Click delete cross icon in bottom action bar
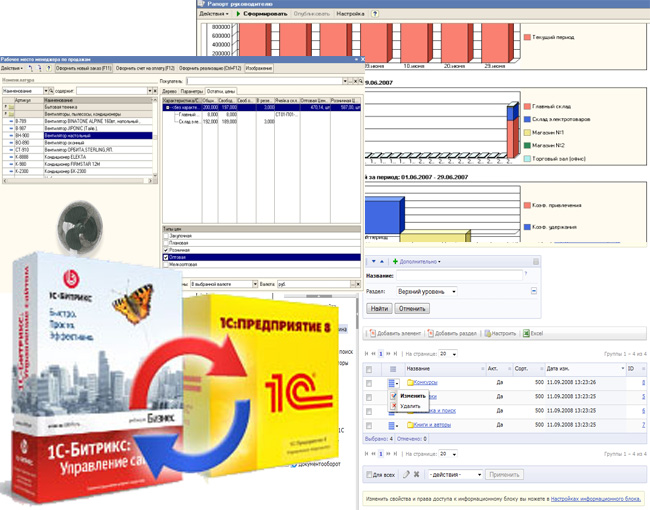The width and height of the screenshot is (650, 510). point(417,474)
